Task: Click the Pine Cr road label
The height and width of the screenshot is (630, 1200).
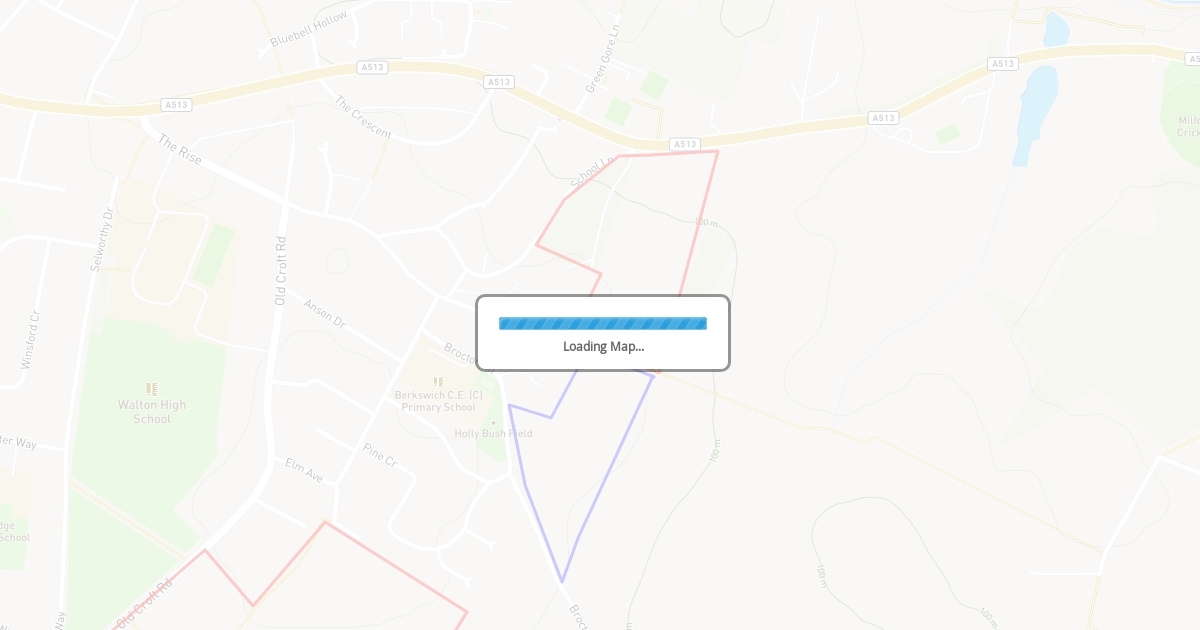Action: pos(380,455)
